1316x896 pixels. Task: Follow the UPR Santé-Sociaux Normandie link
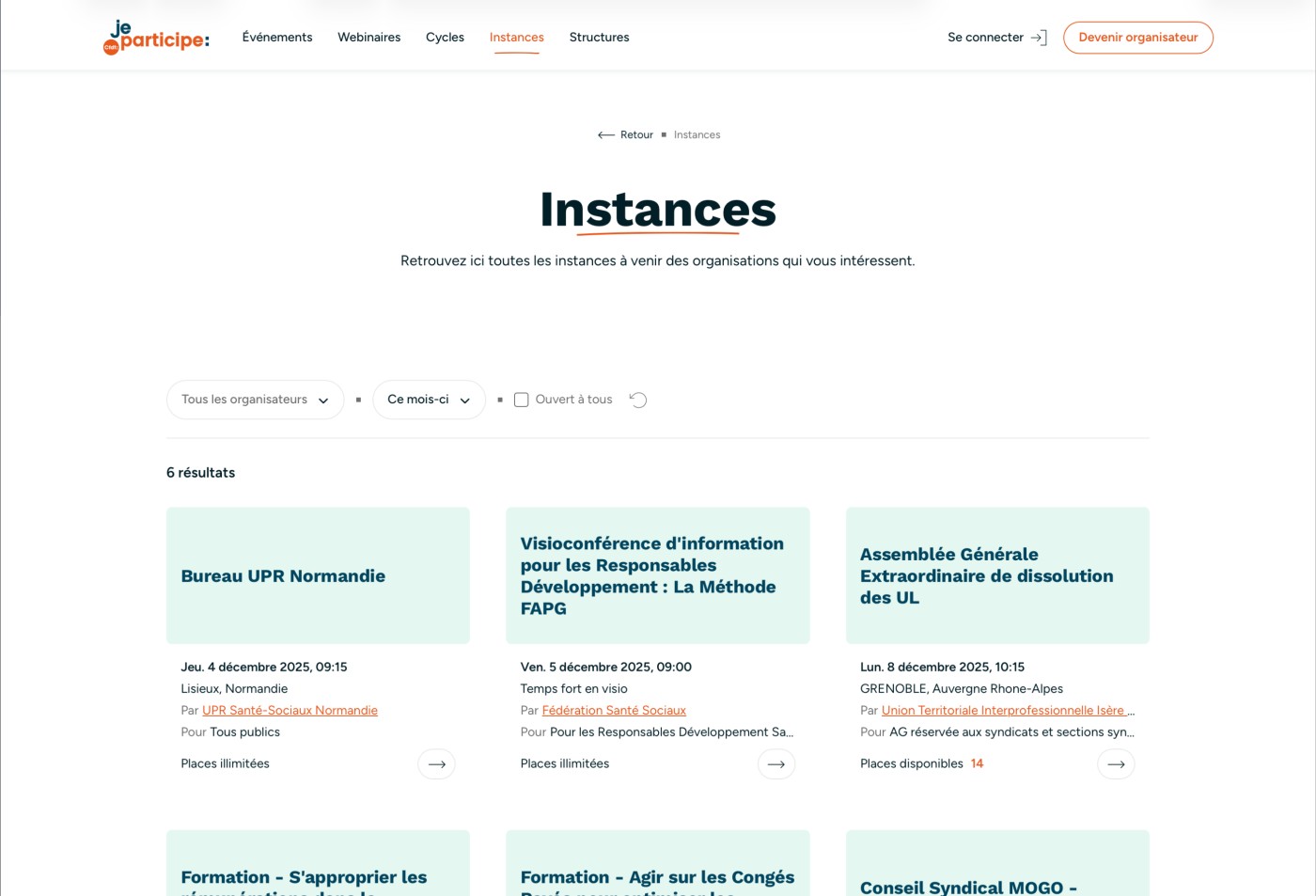[290, 711]
